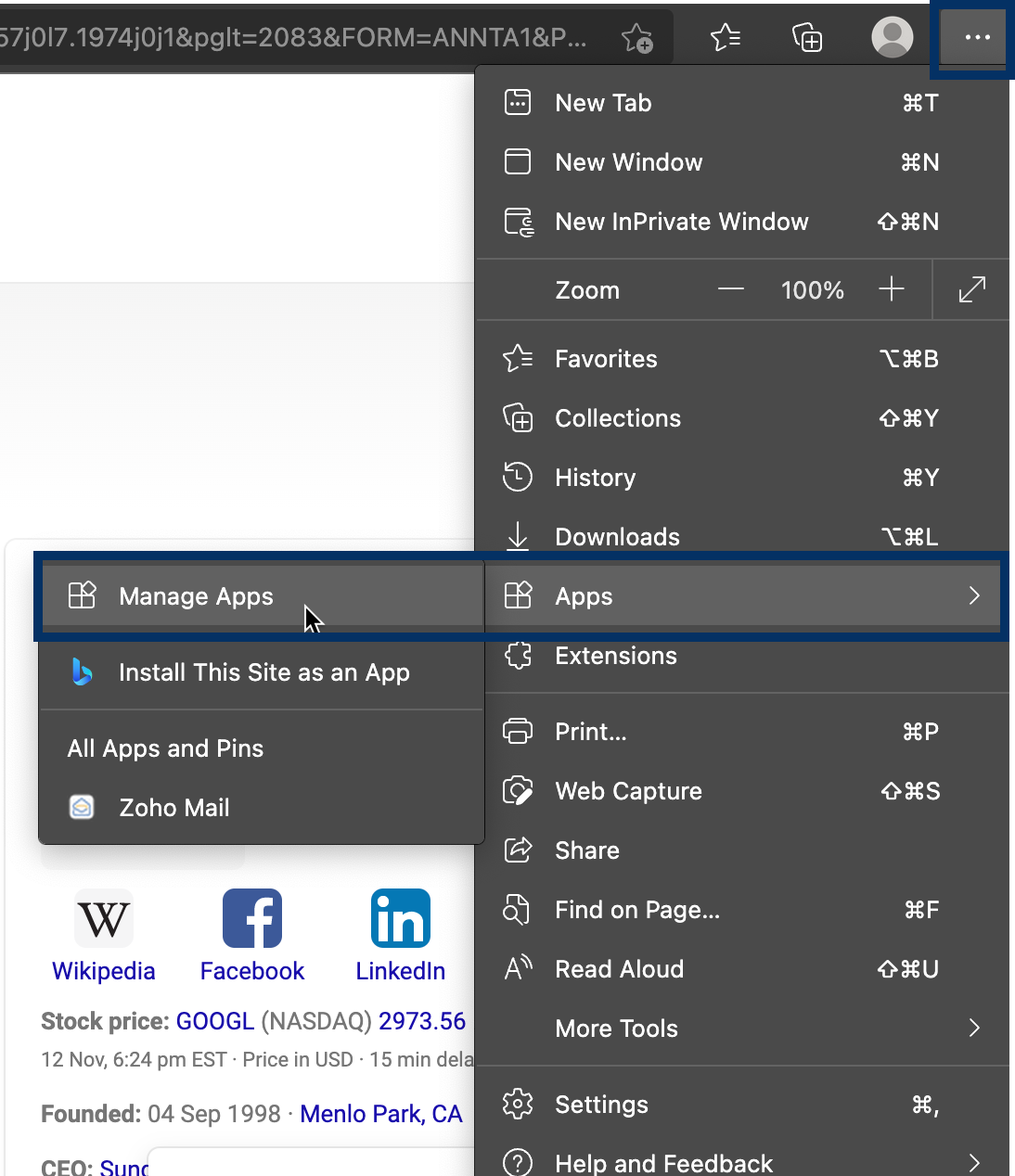Click the Wikipedia logo thumbnail
The image size is (1015, 1176).
point(104,918)
